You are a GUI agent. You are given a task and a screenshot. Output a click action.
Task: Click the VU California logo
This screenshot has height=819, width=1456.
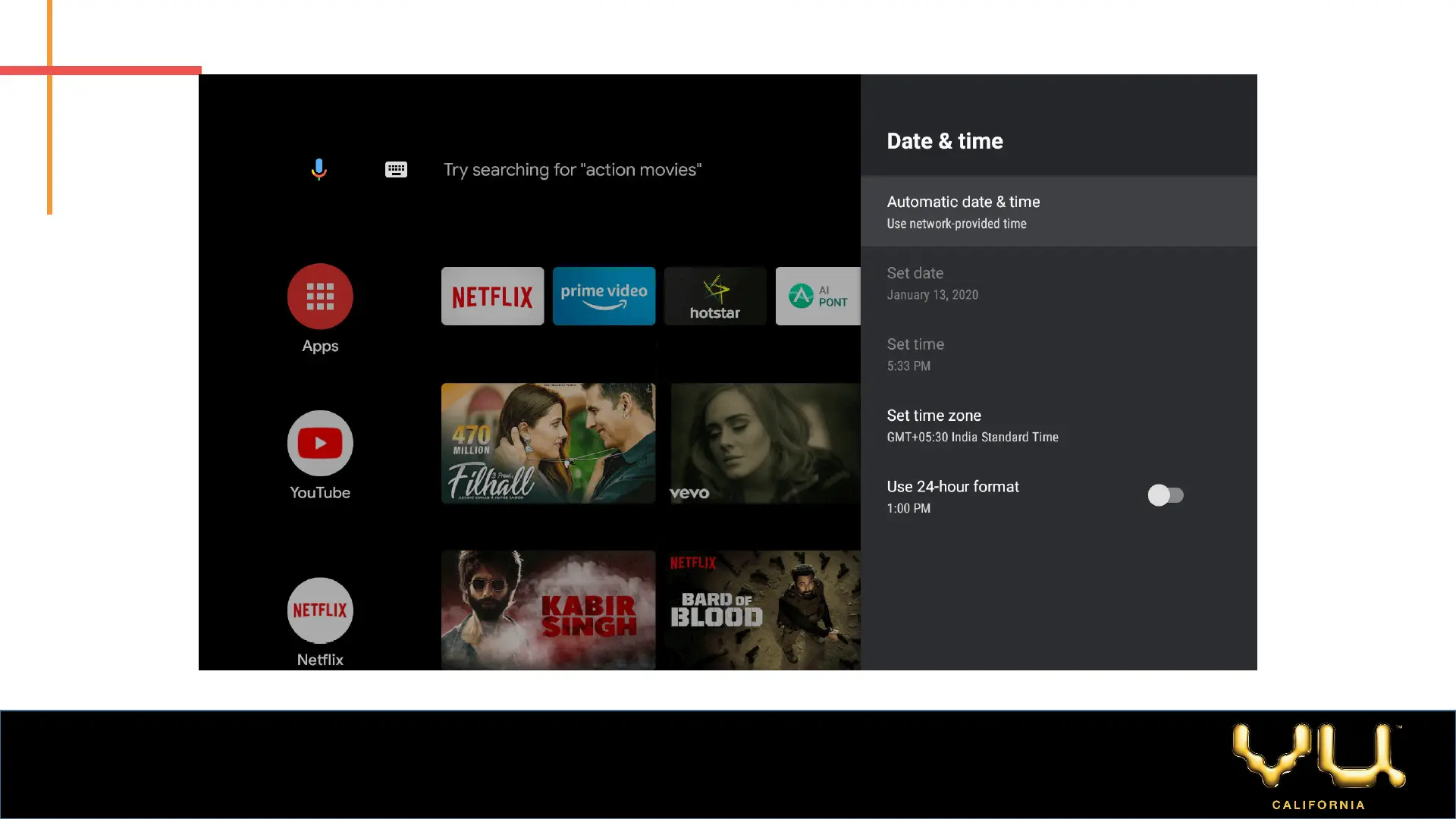tap(1318, 764)
